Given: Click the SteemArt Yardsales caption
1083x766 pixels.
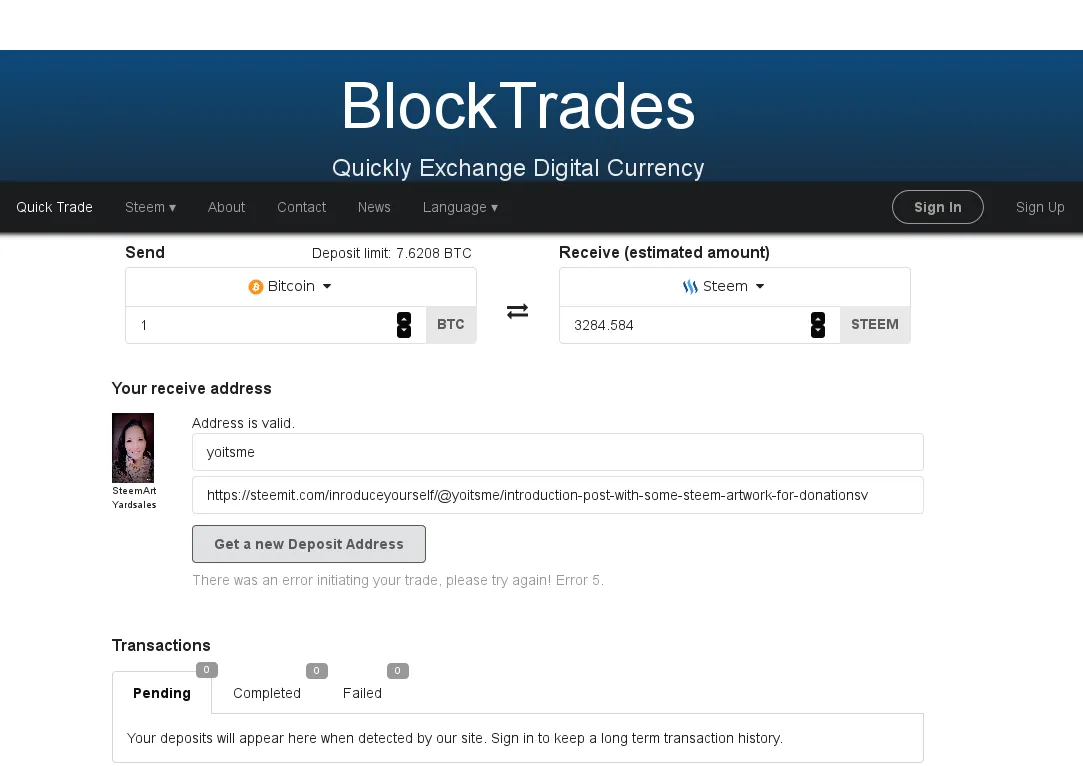Looking at the screenshot, I should click(x=134, y=497).
